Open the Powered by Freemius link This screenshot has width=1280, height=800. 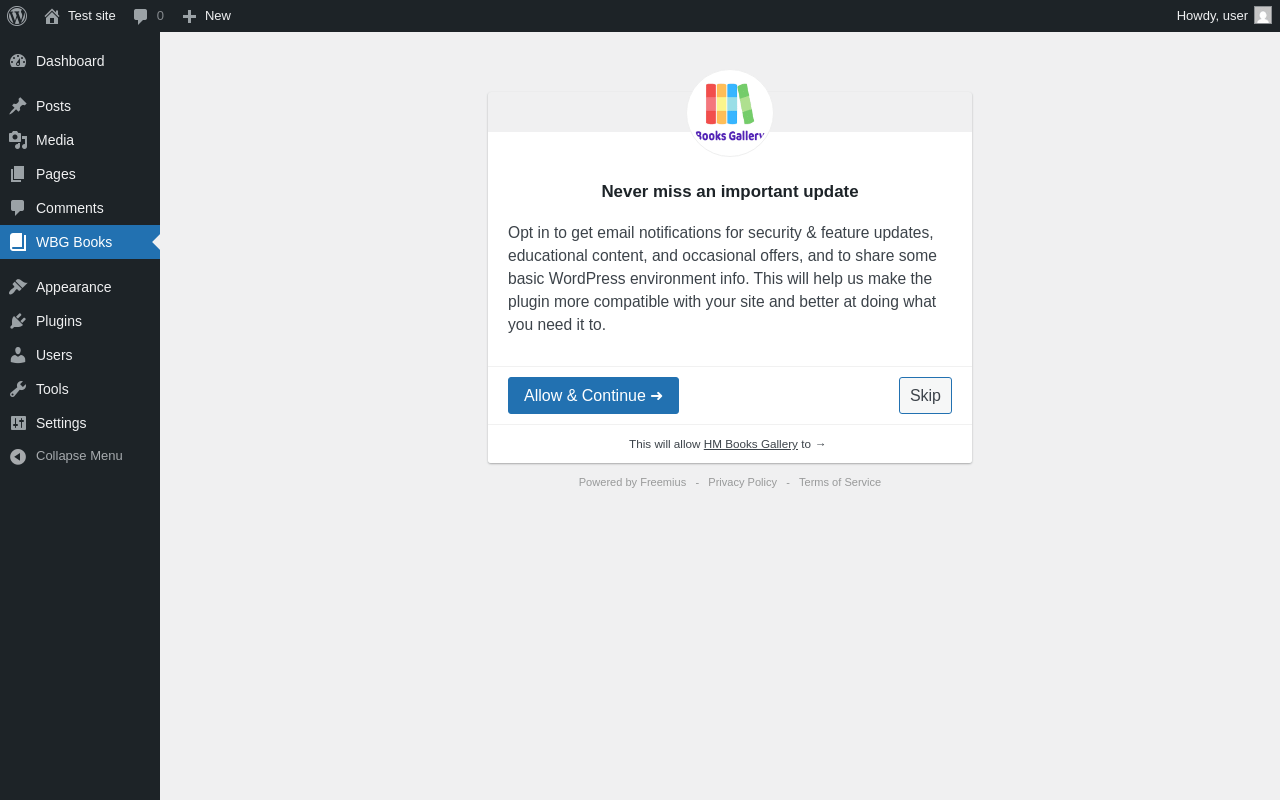click(x=632, y=482)
